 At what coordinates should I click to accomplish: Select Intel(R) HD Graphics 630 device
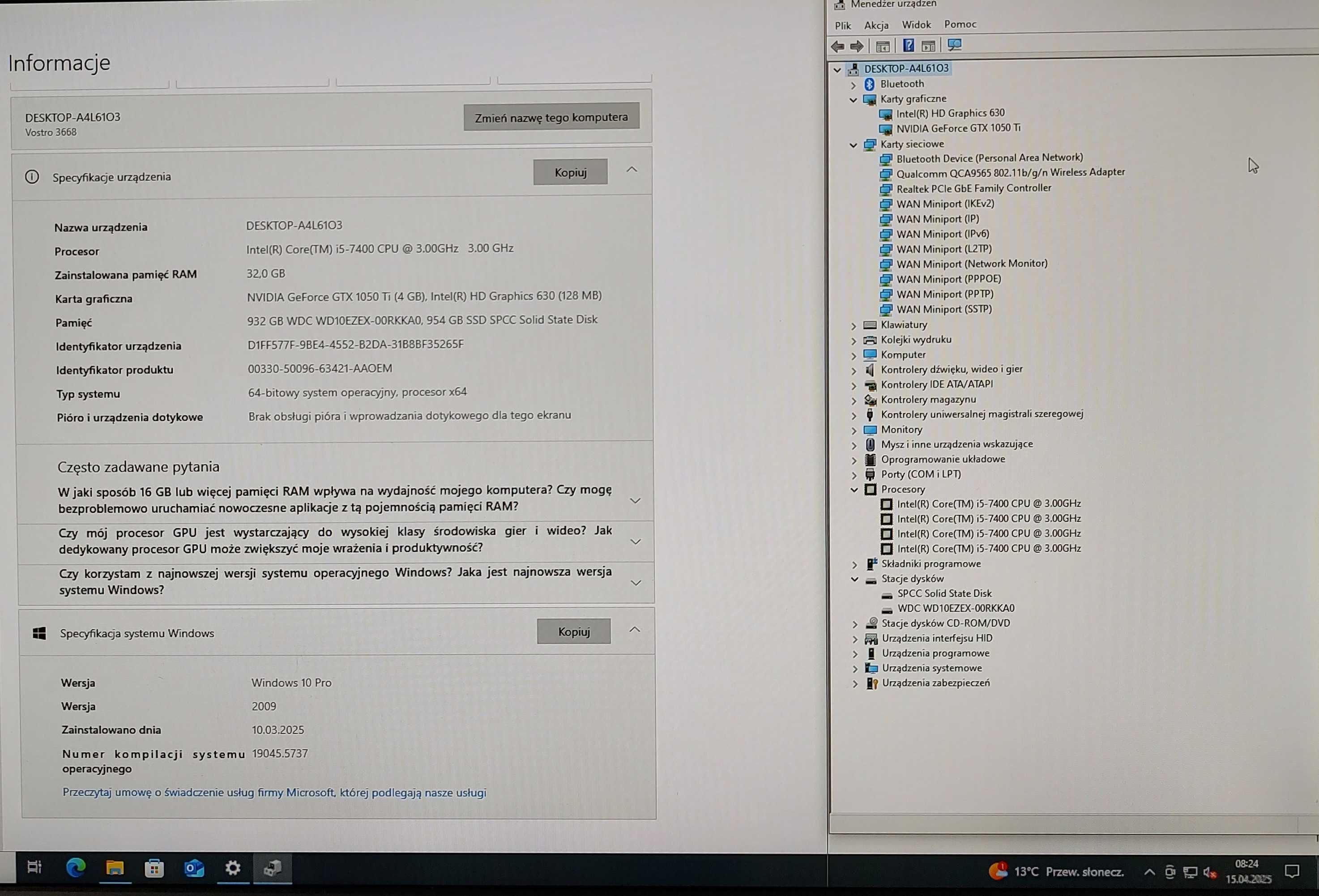pos(950,114)
